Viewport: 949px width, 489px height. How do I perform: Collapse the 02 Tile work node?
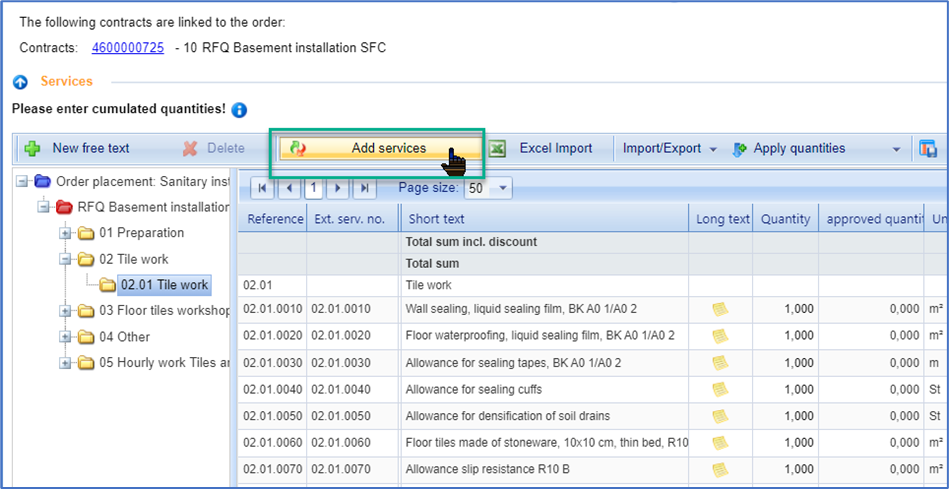[x=66, y=259]
